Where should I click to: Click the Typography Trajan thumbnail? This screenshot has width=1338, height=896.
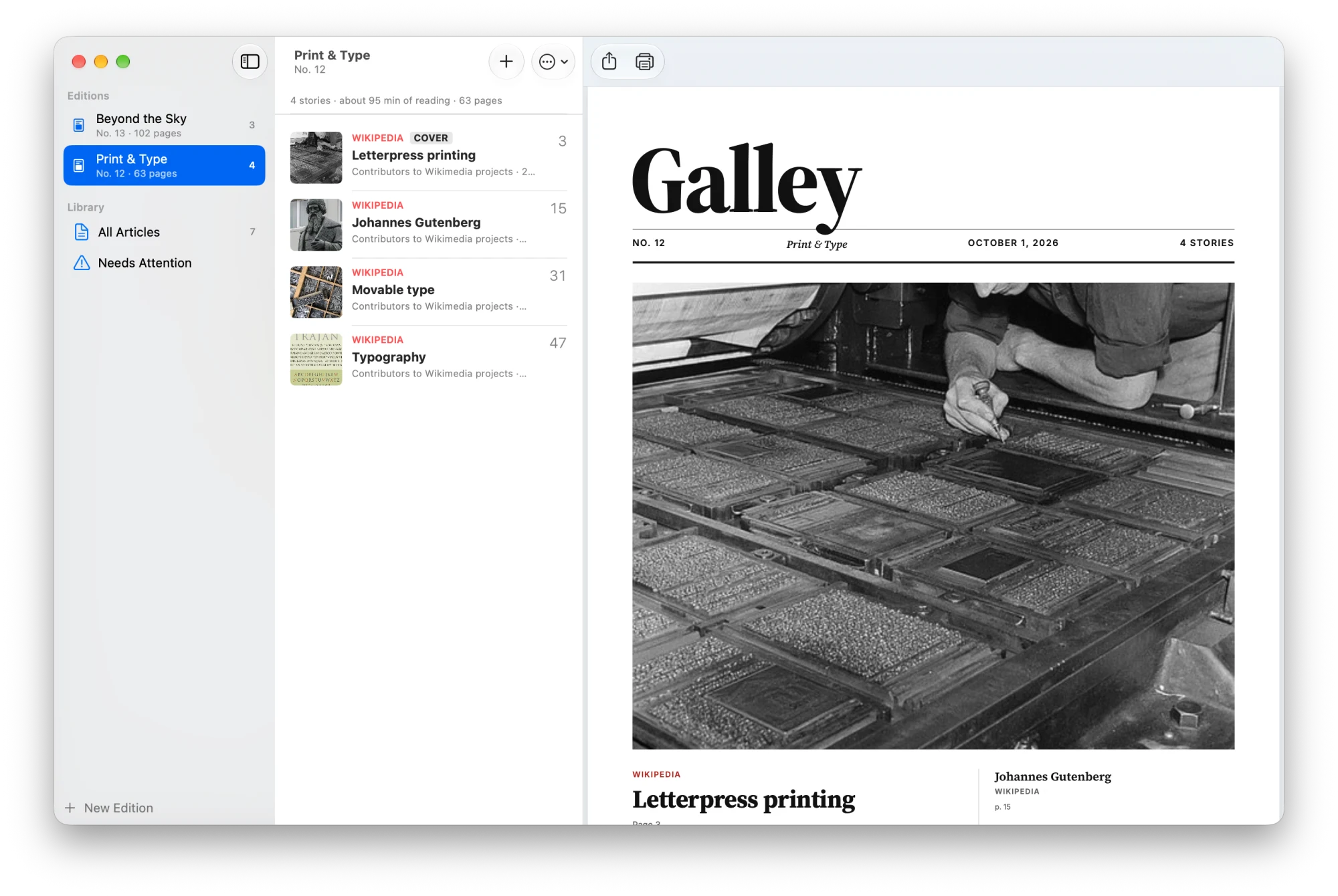316,359
